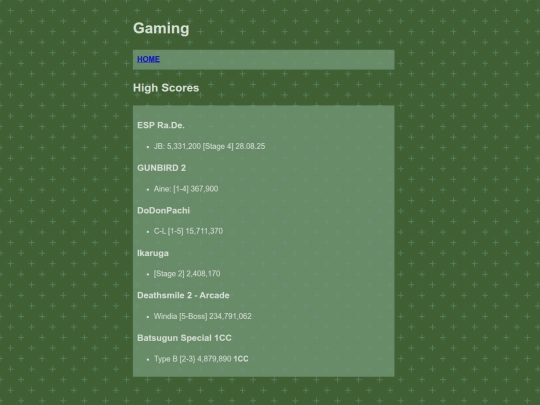Select the C-L [1-5] 15,711,370 entry
Viewport: 540px width, 405px height.
tap(188, 231)
